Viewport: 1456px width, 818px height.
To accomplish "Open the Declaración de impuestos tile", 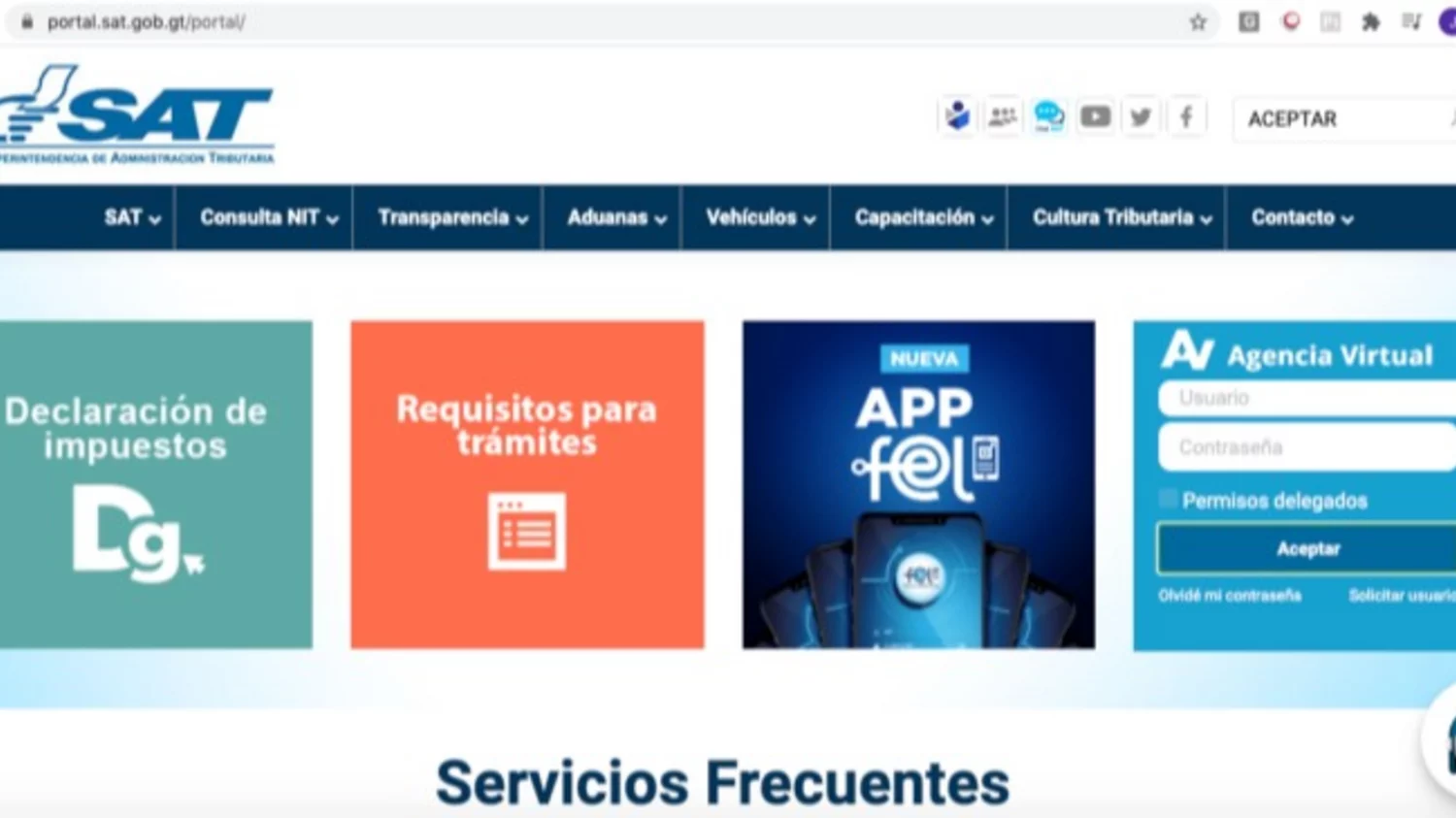I will coord(155,485).
